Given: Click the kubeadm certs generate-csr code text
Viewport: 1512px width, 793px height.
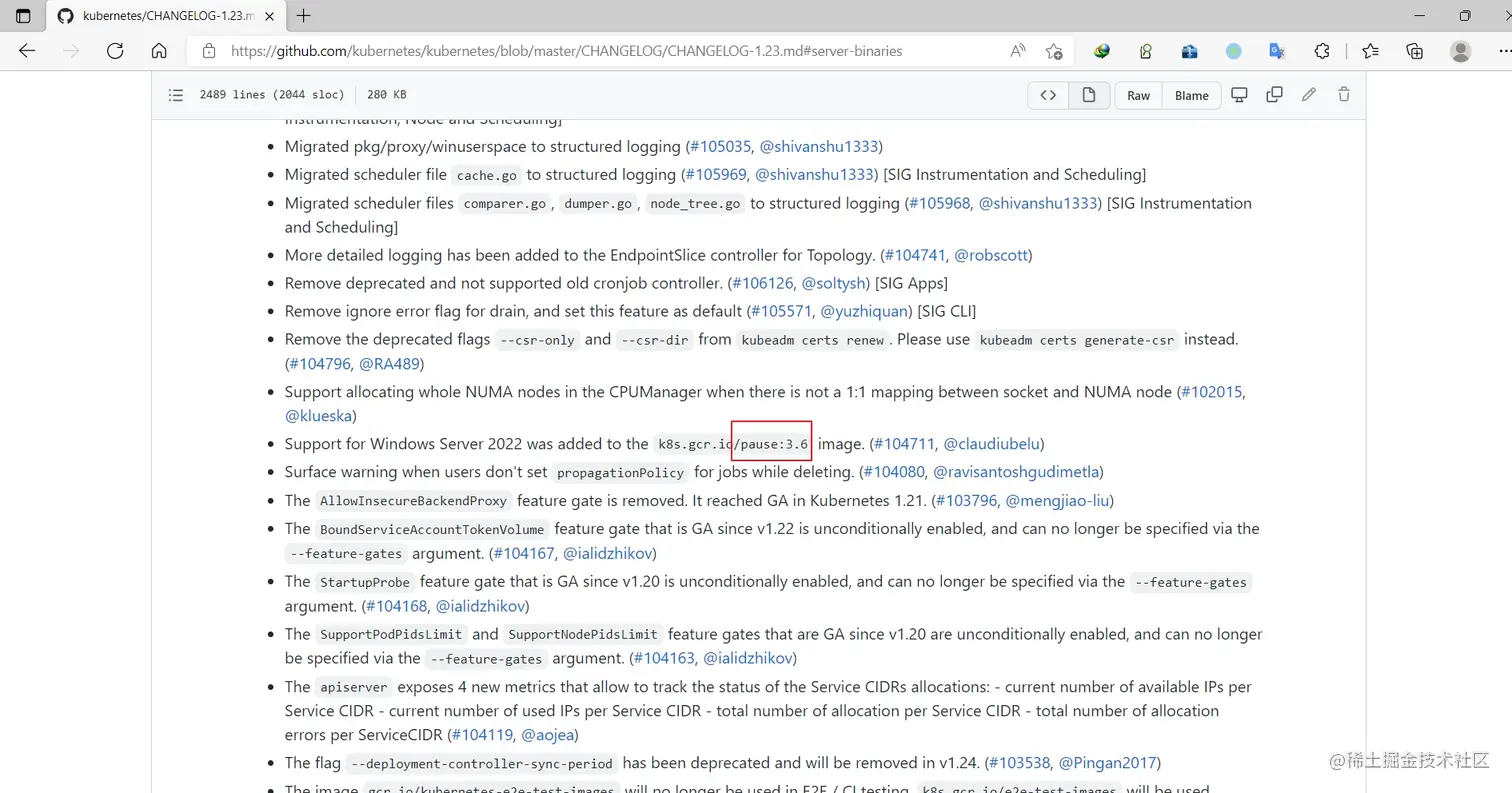Looking at the screenshot, I should coord(1078,340).
